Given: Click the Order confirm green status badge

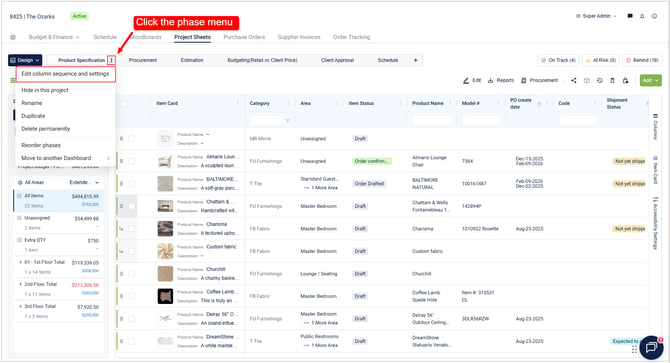Looking at the screenshot, I should (x=372, y=161).
